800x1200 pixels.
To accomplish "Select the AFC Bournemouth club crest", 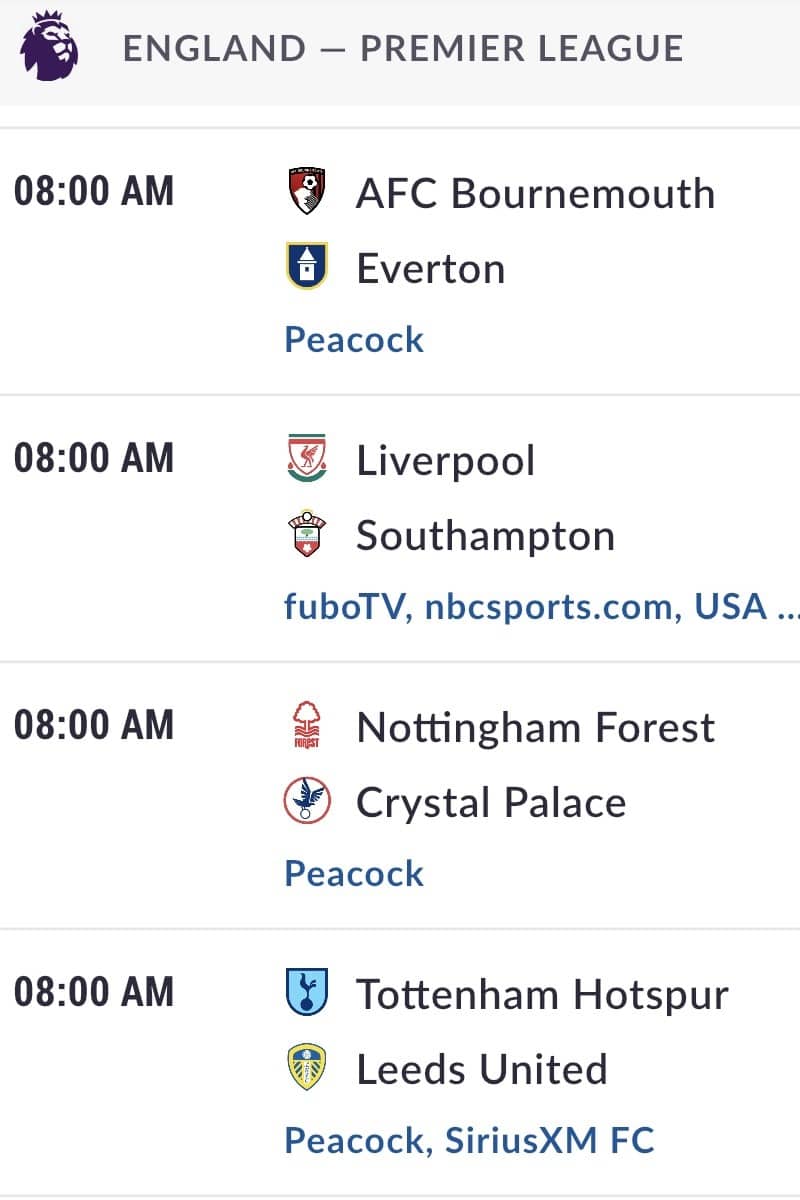I will point(307,192).
